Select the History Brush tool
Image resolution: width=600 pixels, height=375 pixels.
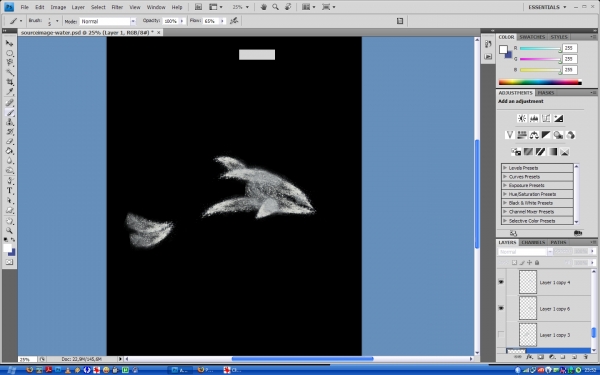[x=10, y=132]
